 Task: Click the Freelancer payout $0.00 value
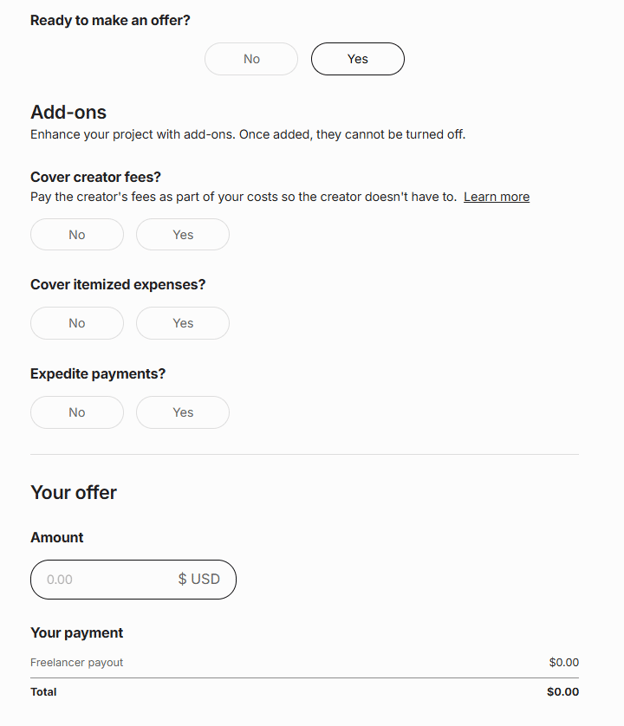point(563,662)
